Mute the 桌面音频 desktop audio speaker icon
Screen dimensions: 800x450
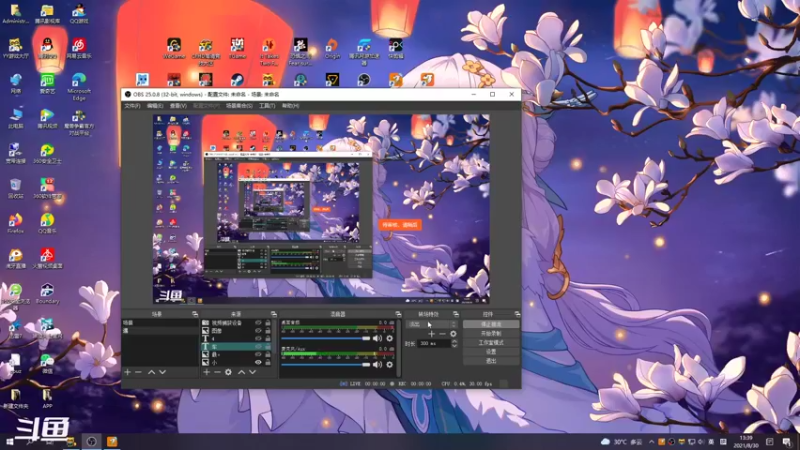[377, 338]
